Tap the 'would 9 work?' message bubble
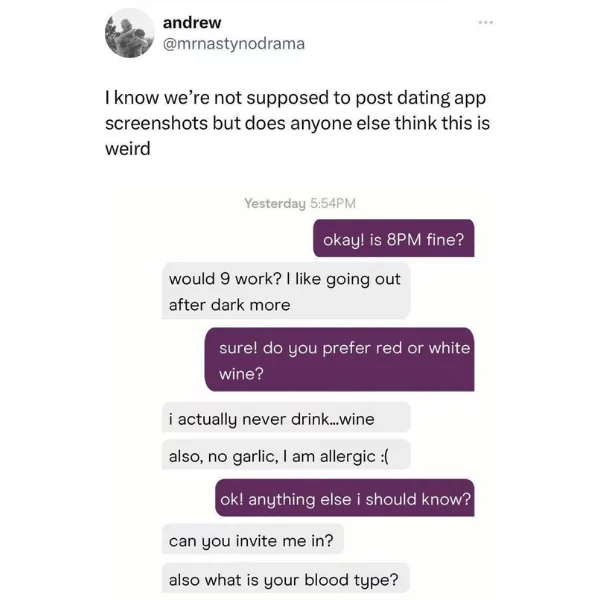Screen dimensions: 600x600 click(x=286, y=291)
